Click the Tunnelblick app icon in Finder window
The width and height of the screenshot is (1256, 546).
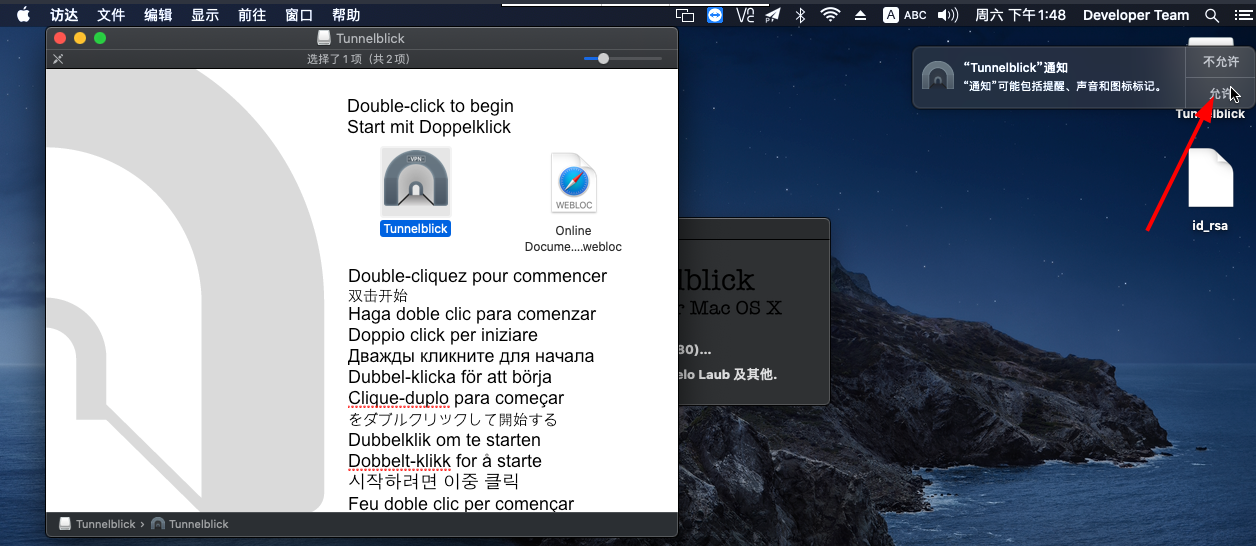click(x=416, y=181)
